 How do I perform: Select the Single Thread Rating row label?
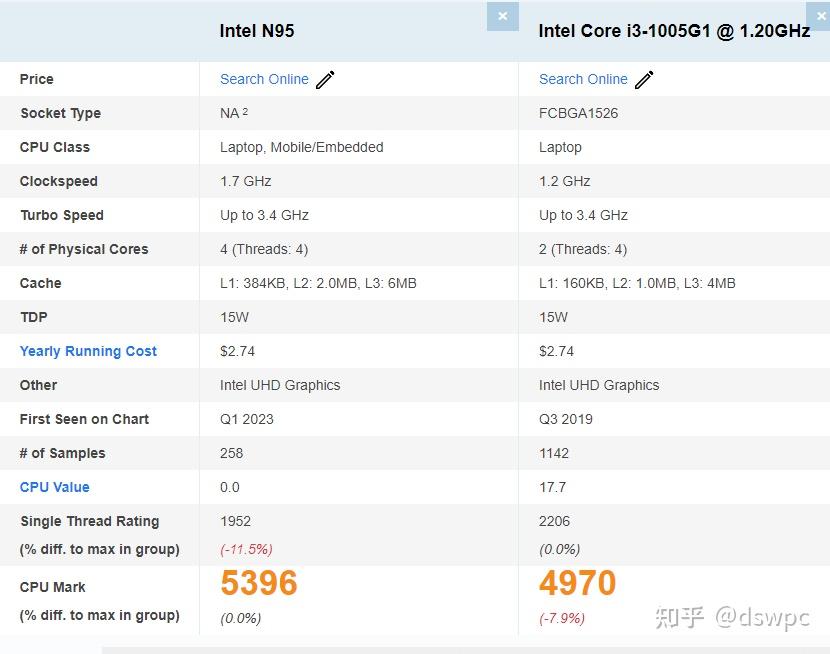[89, 521]
